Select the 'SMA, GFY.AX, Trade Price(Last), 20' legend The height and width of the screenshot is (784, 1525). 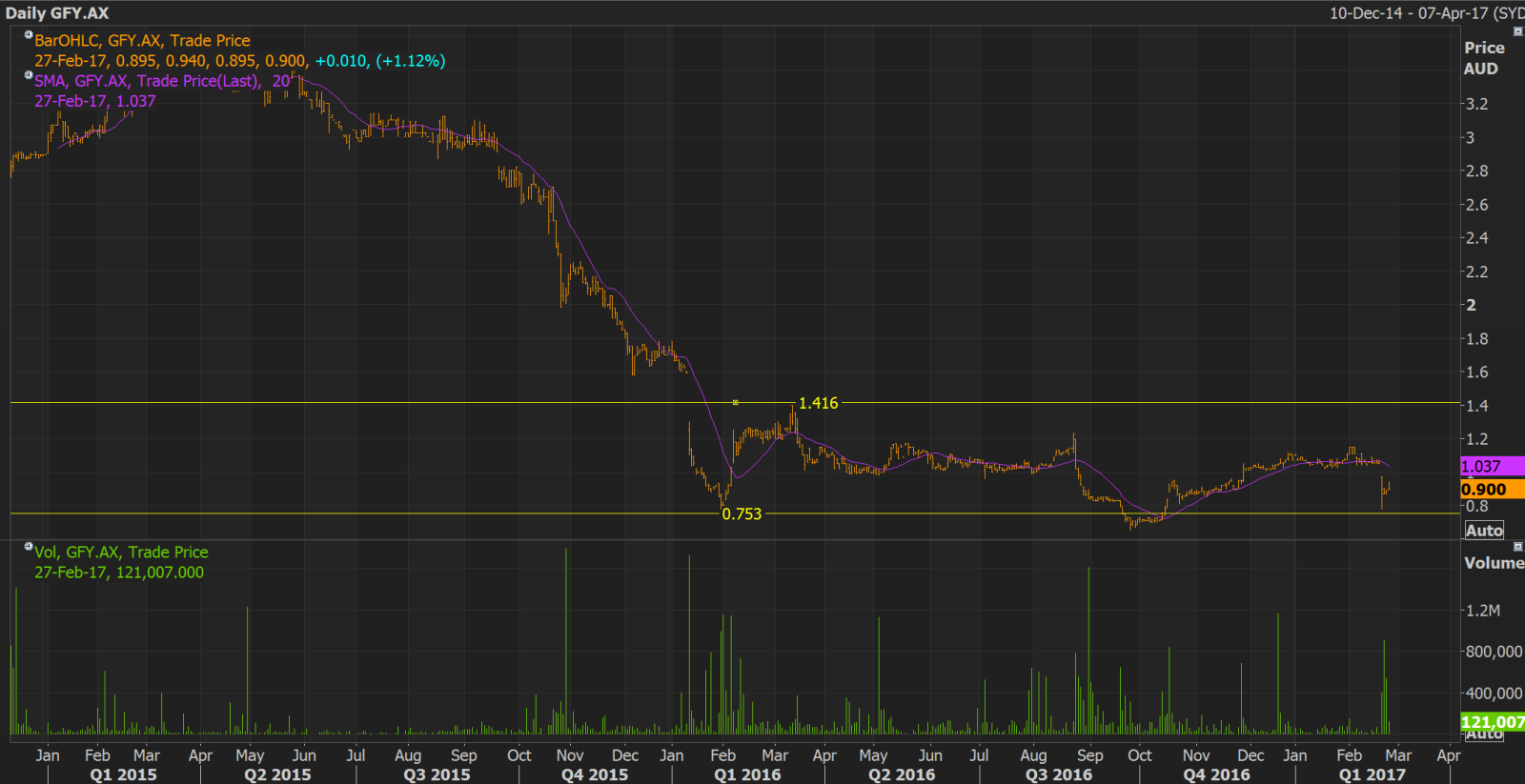coord(162,81)
